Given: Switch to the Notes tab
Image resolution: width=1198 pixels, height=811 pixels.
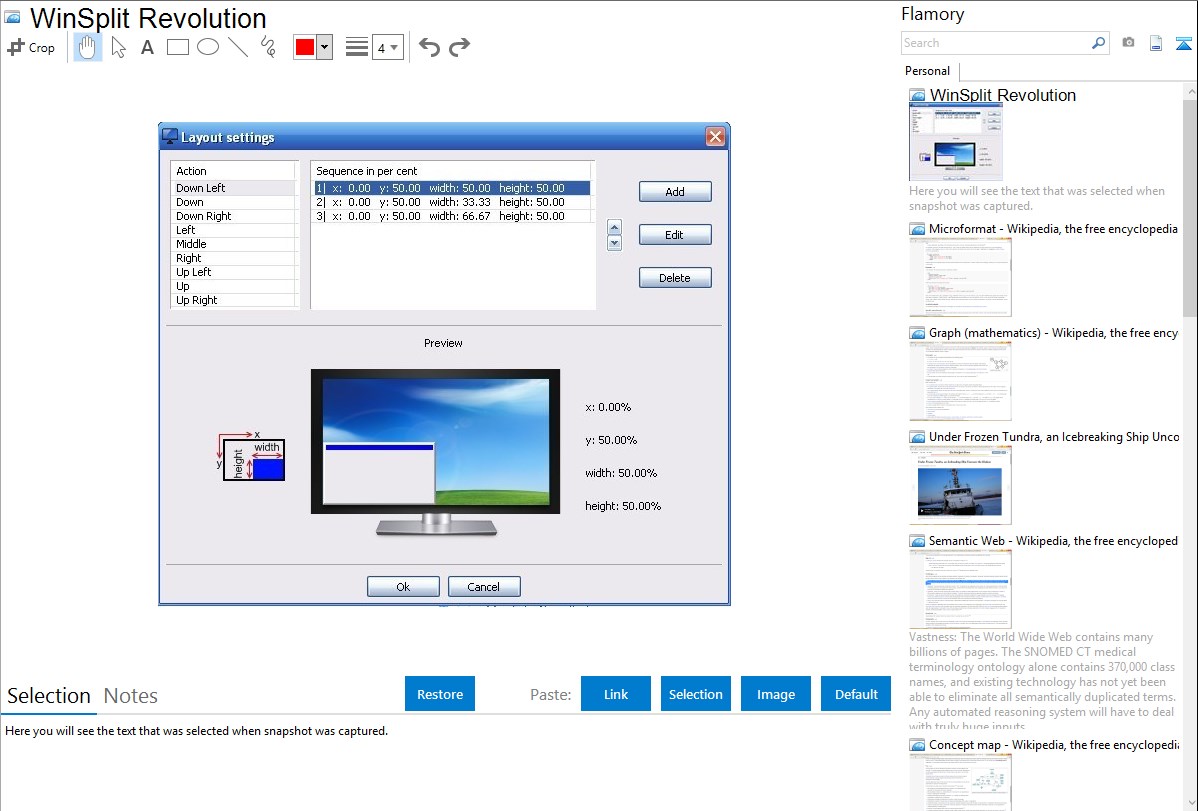Looking at the screenshot, I should (x=131, y=696).
